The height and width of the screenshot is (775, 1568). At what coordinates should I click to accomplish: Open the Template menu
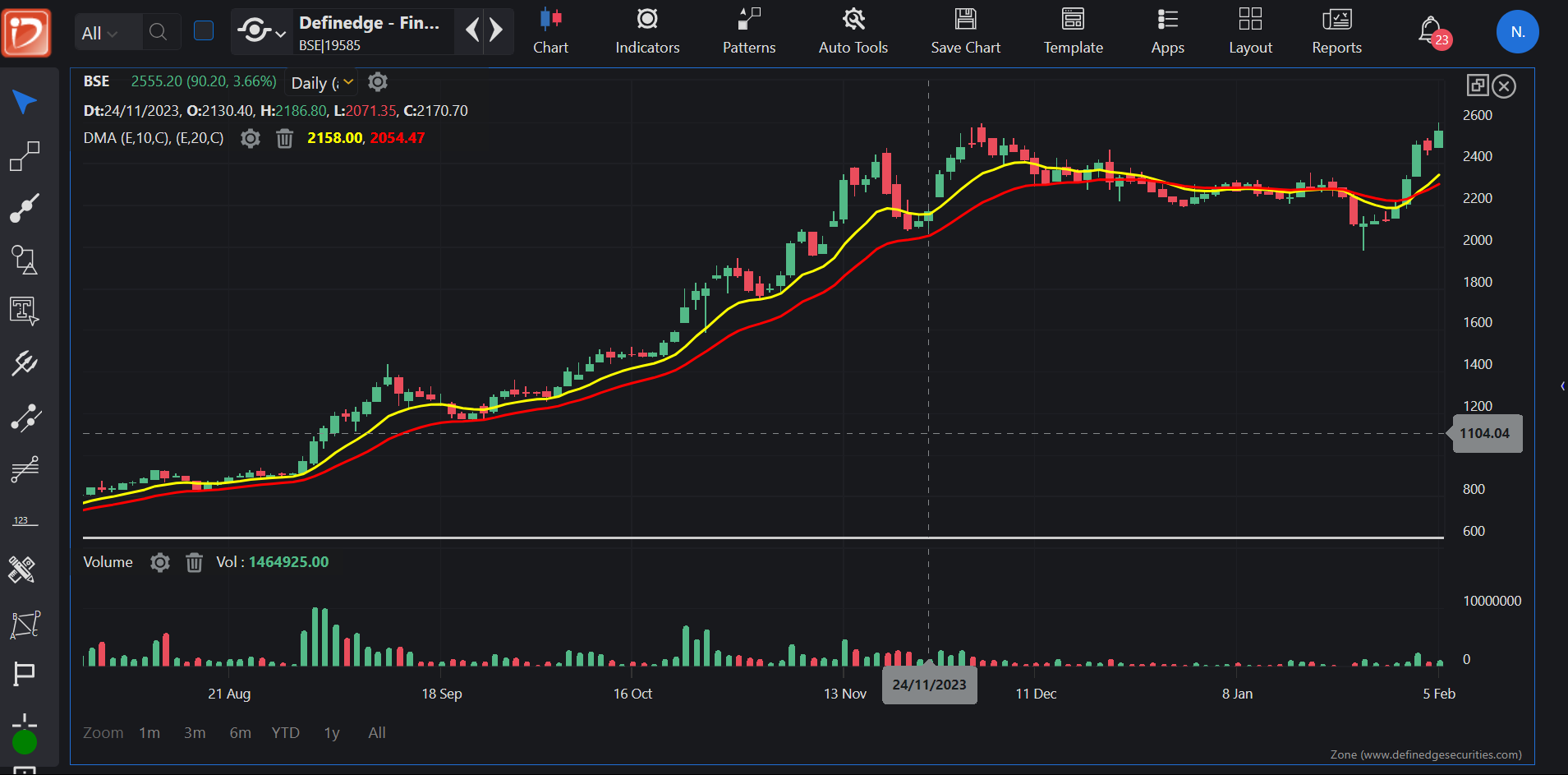[x=1074, y=32]
